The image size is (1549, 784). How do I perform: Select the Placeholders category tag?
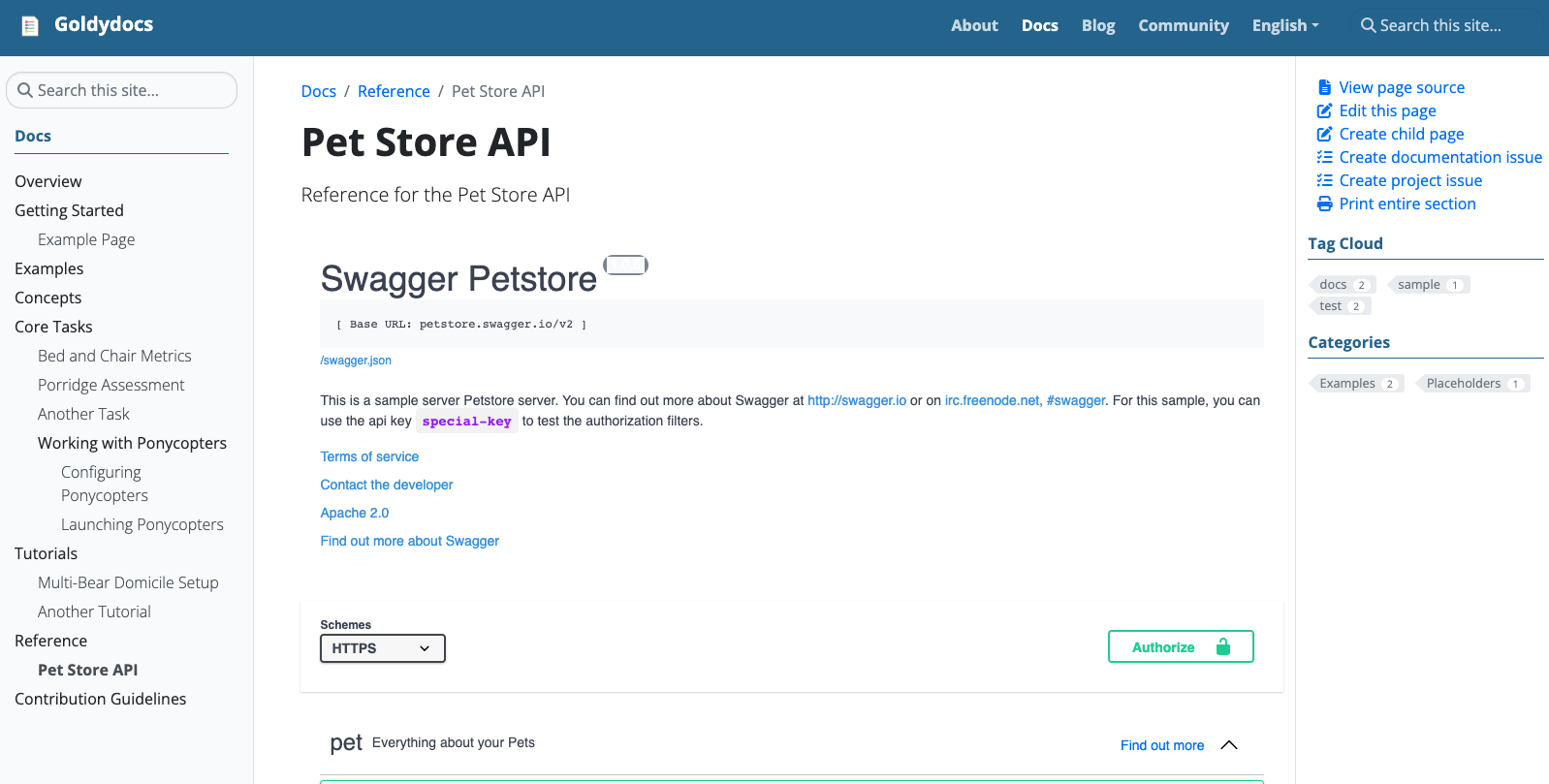pos(1472,383)
